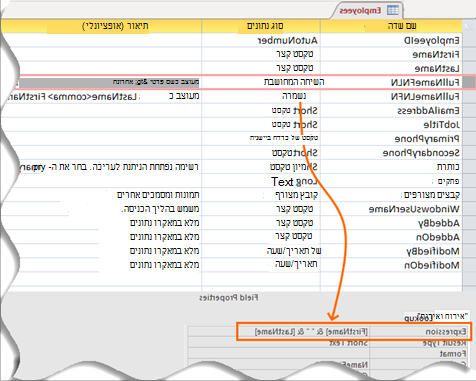Select the LastName field name cell
Image resolution: width=476 pixels, height=381 pixels.
[x=391, y=68]
